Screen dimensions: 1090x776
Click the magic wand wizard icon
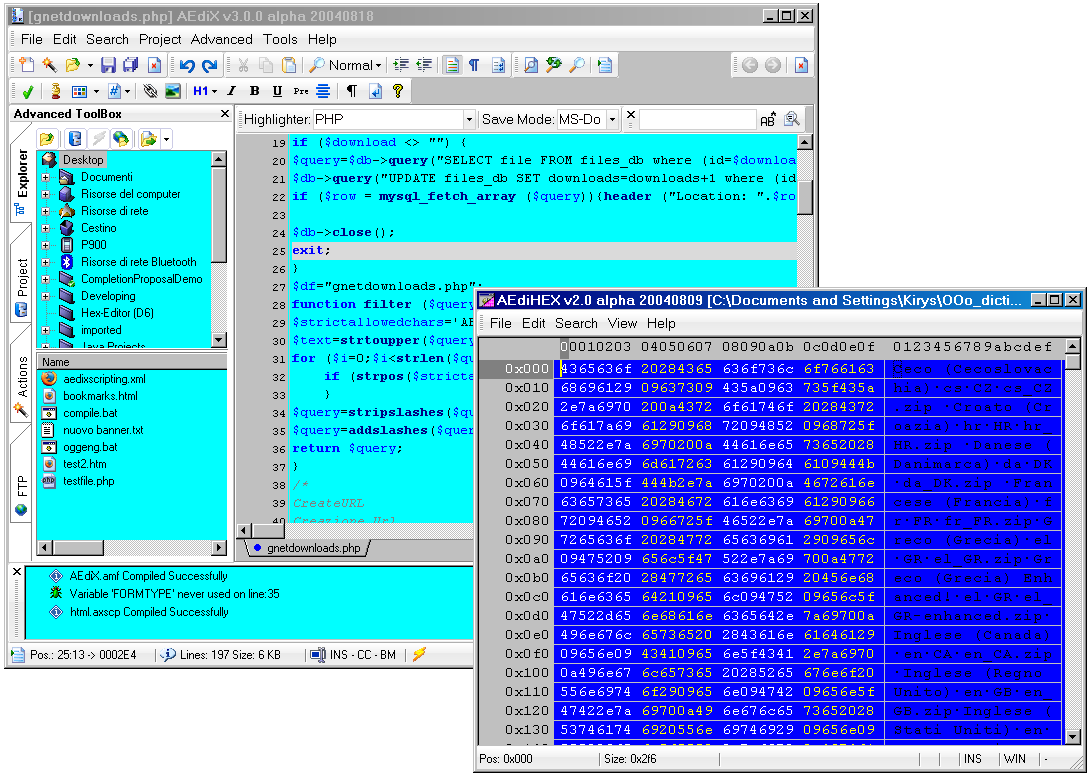(x=49, y=65)
